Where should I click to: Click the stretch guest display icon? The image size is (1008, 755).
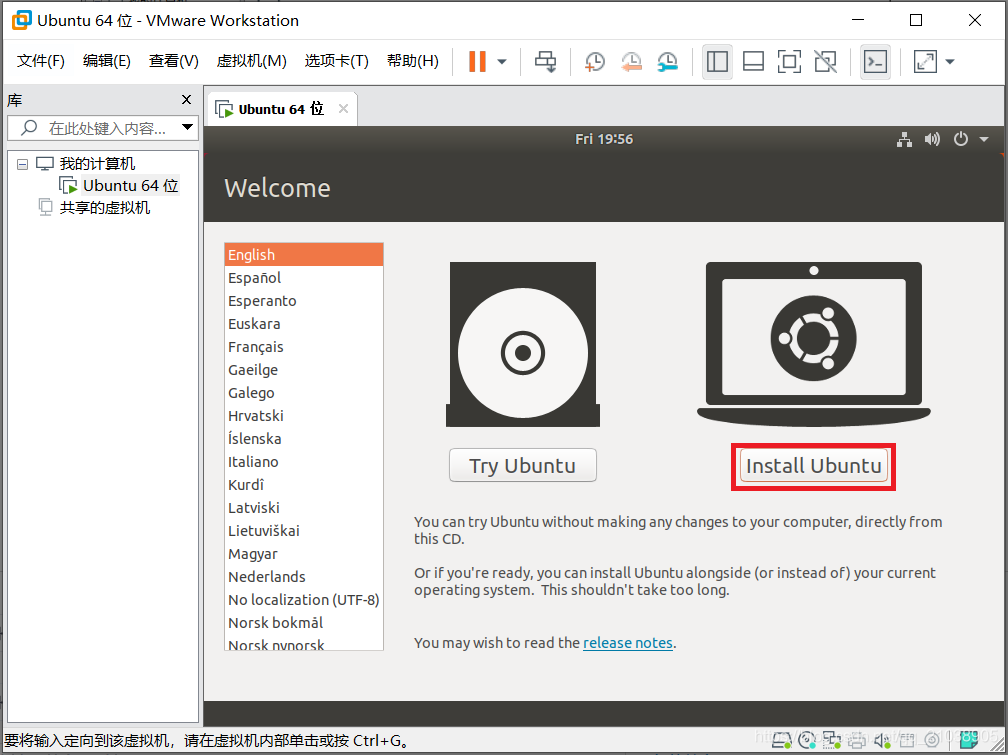[x=925, y=62]
